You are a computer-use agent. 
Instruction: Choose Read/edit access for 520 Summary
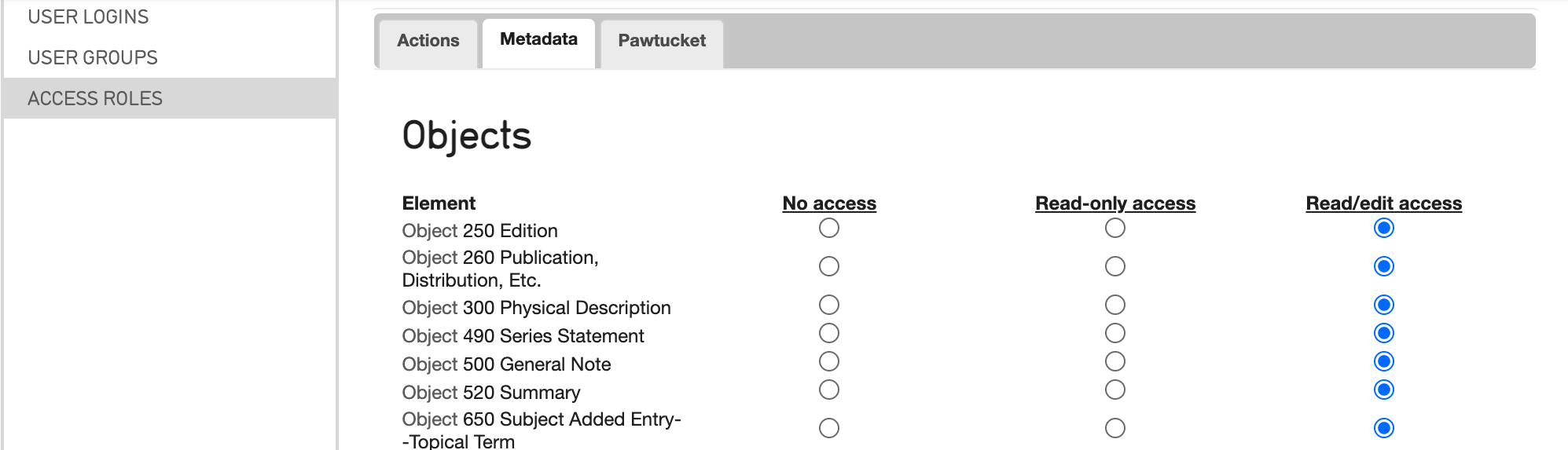[x=1383, y=390]
